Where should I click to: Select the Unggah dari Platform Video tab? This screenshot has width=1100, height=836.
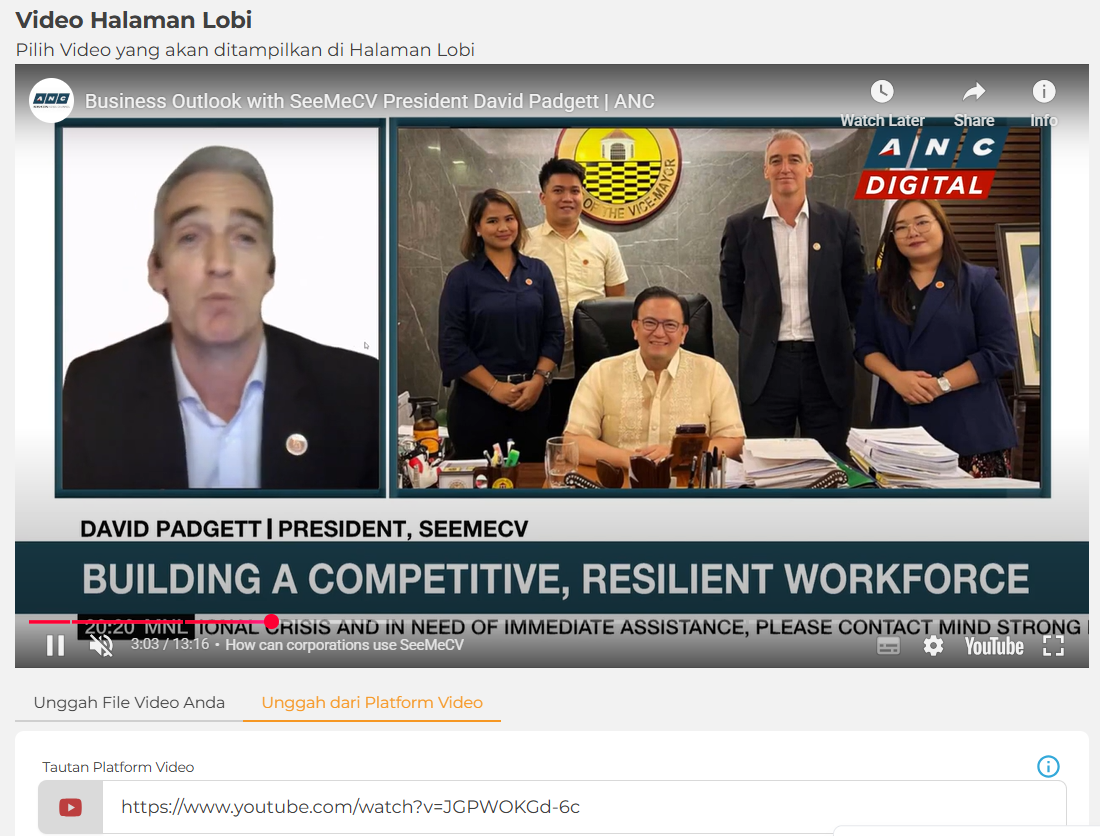(x=372, y=702)
